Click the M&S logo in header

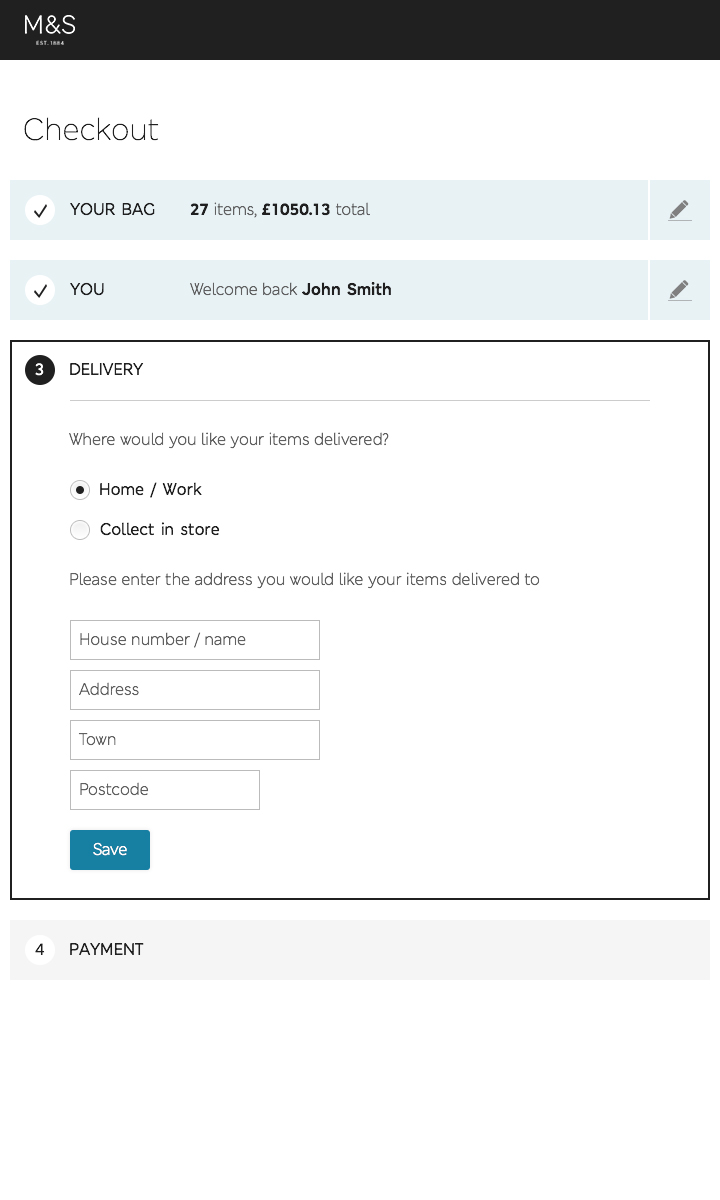click(x=50, y=29)
